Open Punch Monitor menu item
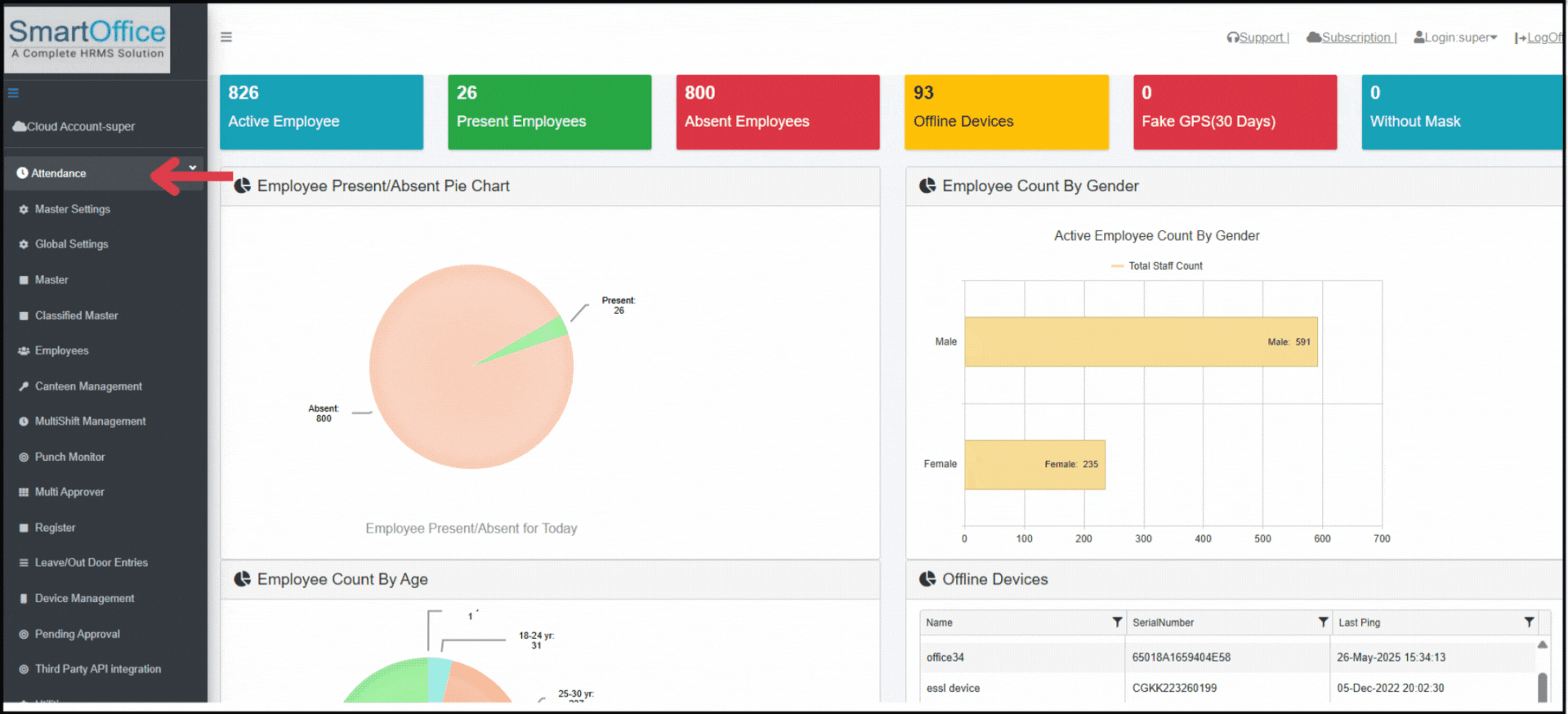The image size is (1568, 714). point(69,457)
